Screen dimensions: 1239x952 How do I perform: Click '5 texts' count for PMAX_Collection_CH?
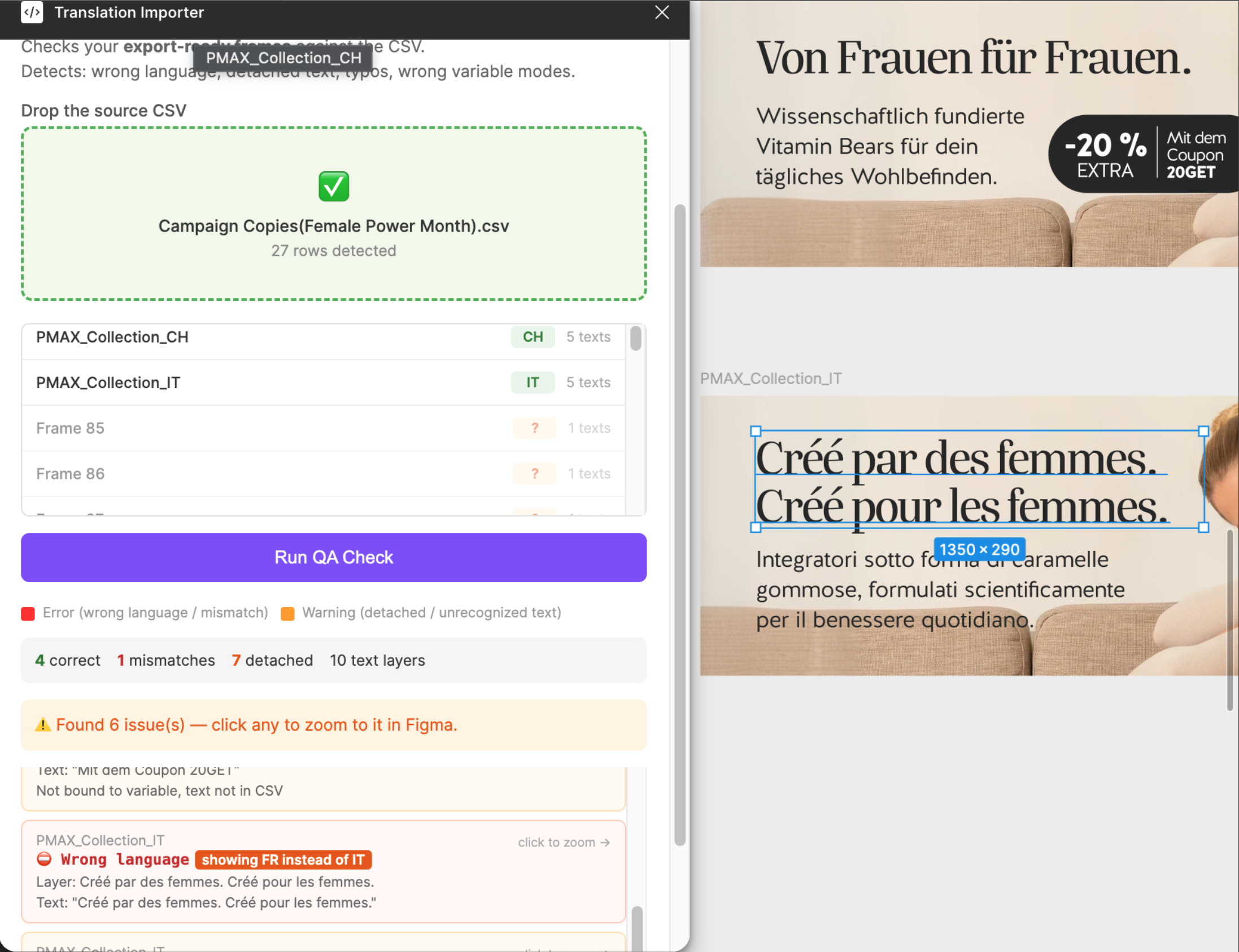pos(588,337)
